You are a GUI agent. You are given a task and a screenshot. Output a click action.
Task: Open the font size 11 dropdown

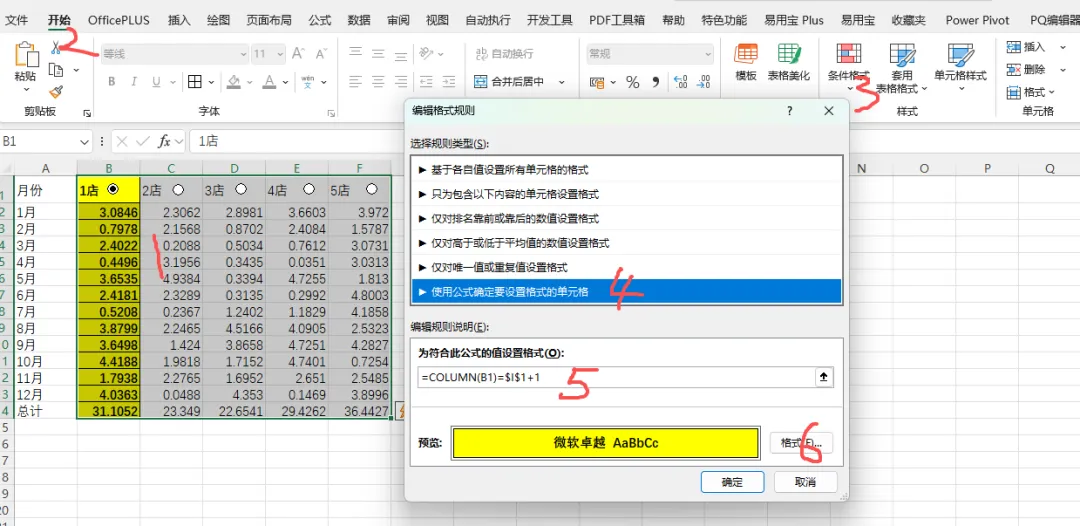coord(280,54)
